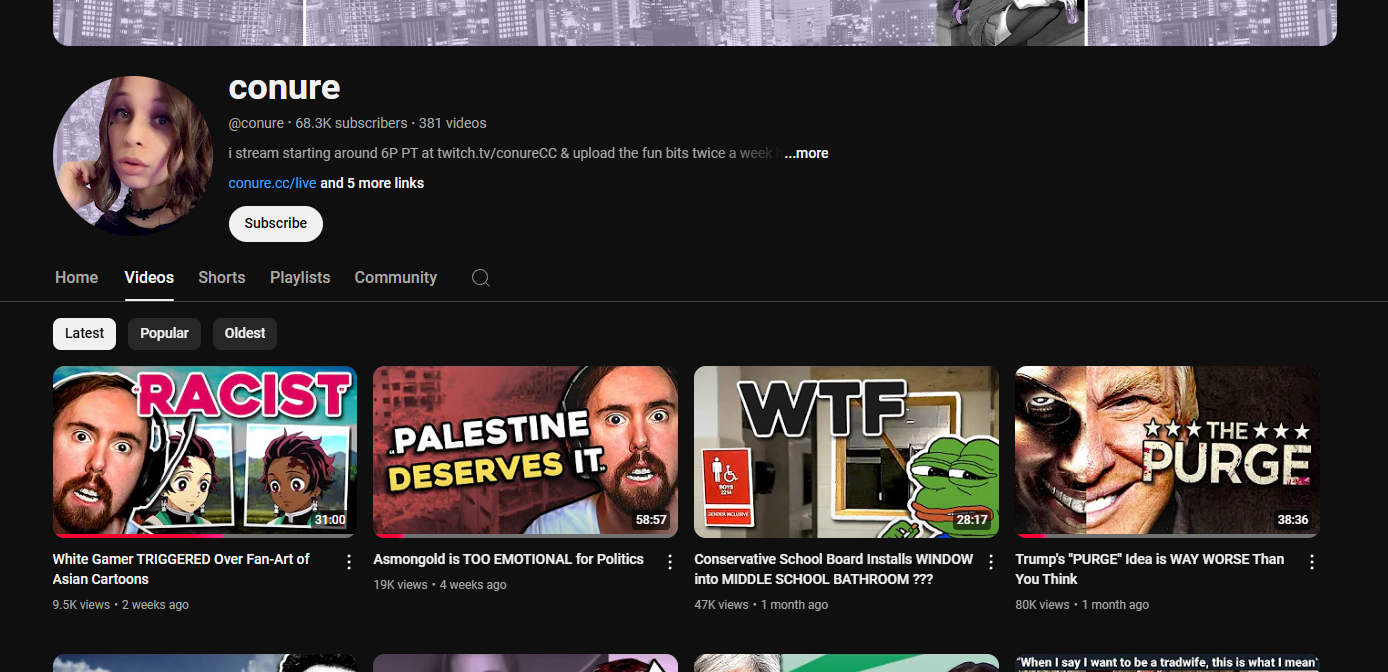Open the WTF school bathroom video thumbnail

(x=846, y=451)
